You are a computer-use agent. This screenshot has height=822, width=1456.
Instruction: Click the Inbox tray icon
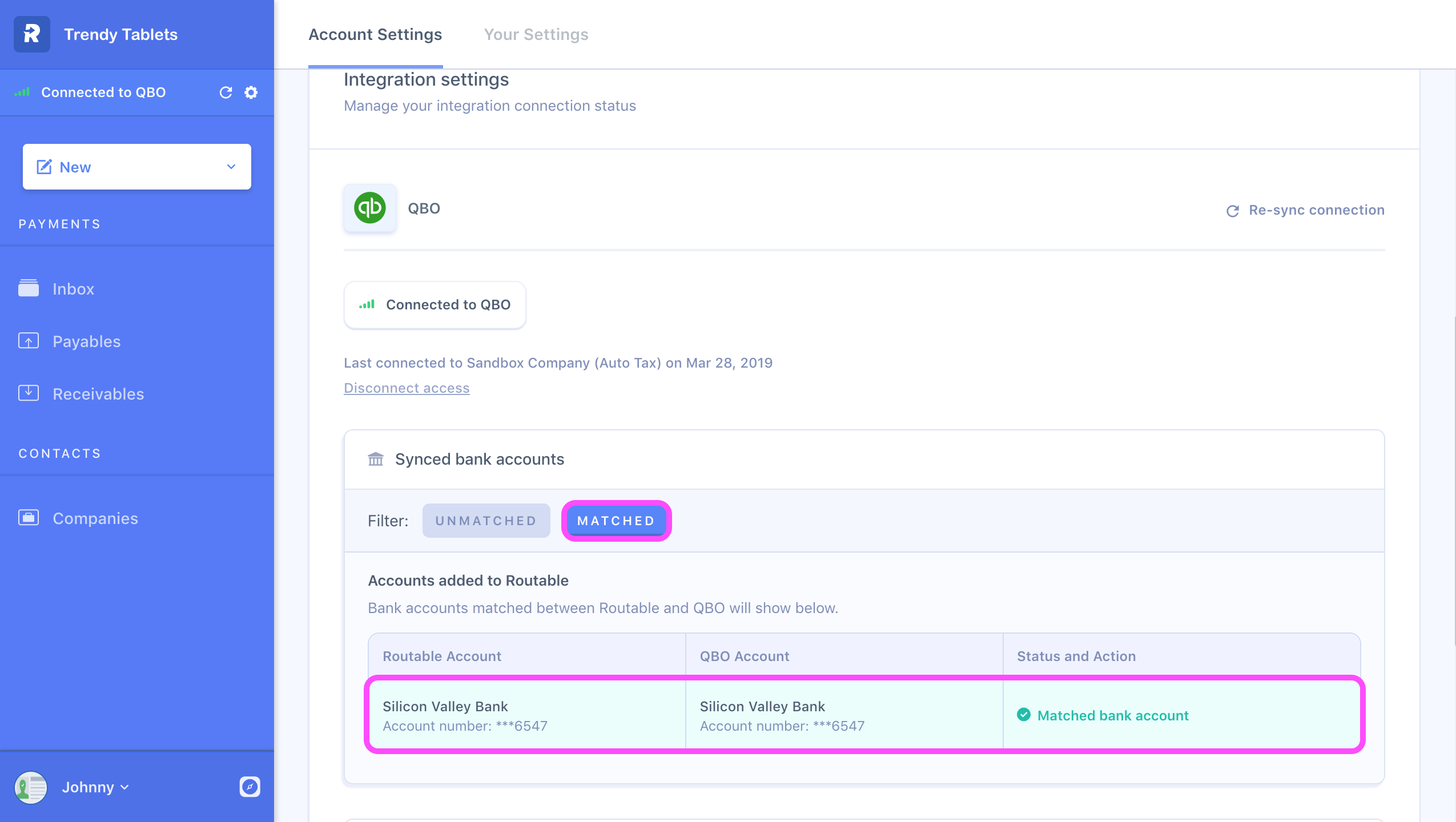click(29, 288)
